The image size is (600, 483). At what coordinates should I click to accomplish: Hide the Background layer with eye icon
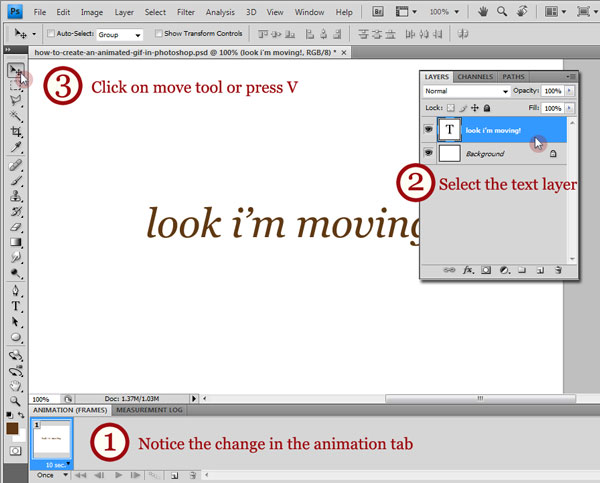click(x=429, y=153)
